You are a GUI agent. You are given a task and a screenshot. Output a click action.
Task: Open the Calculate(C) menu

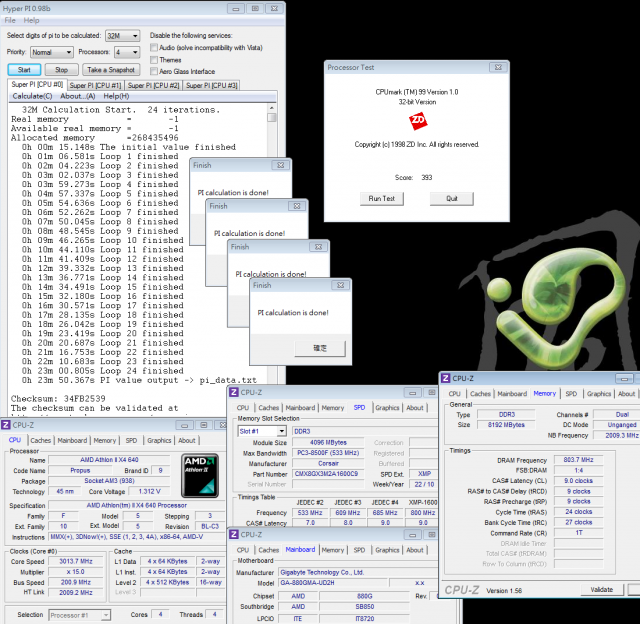(x=32, y=96)
